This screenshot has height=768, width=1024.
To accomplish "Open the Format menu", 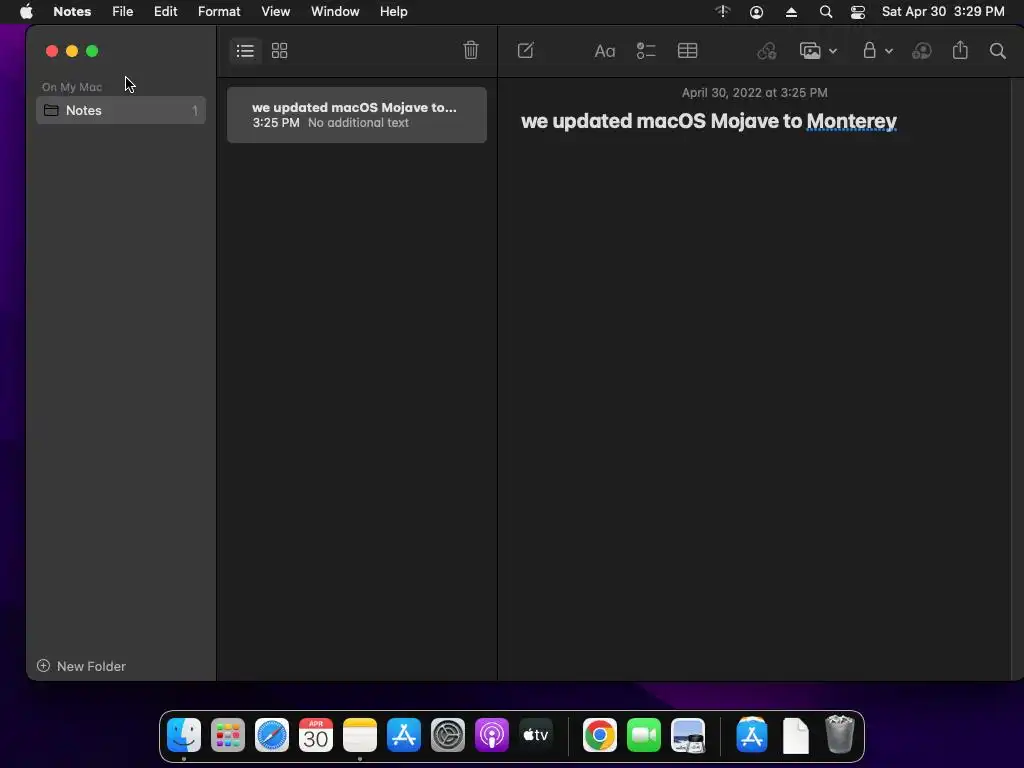I will click(219, 11).
